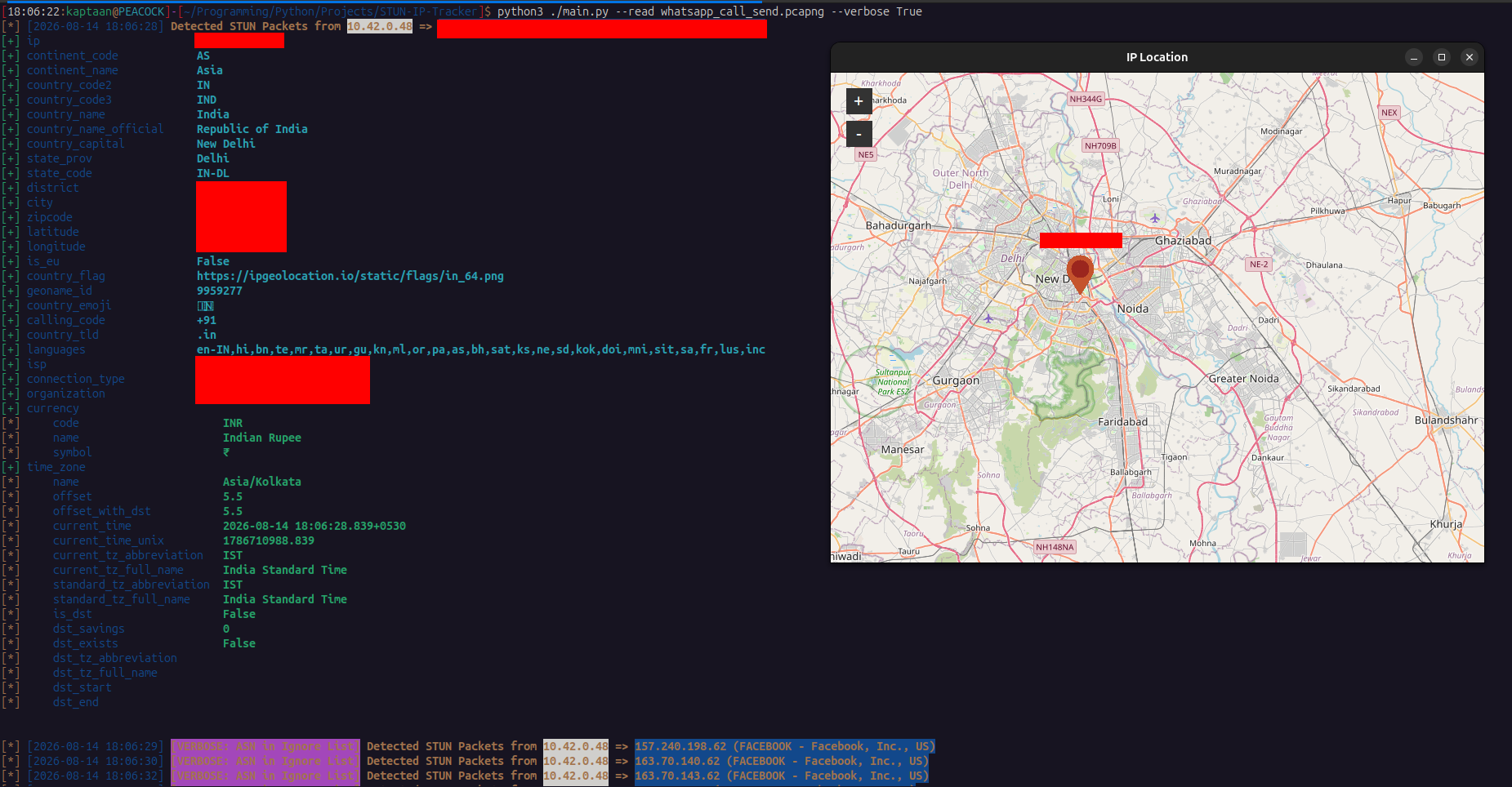
Task: Click the languages list value
Action: [x=480, y=349]
